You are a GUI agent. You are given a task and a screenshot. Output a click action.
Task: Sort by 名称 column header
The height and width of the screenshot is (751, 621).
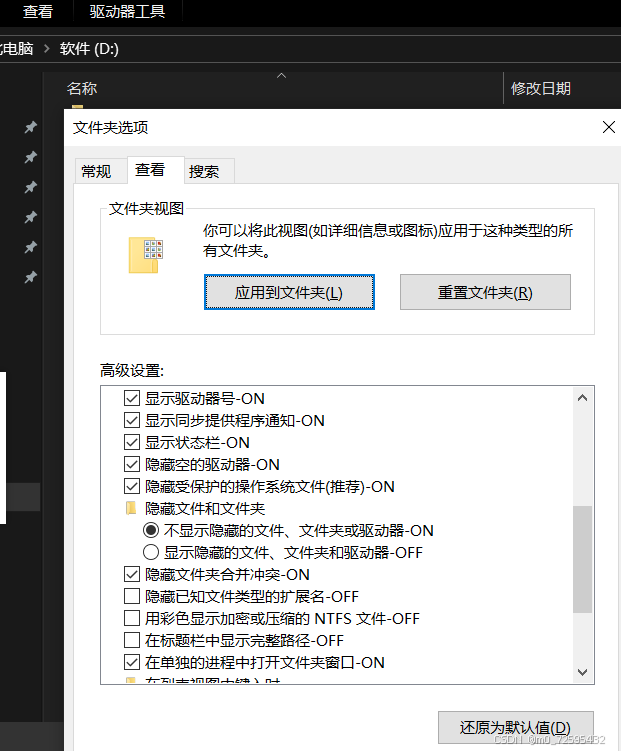coord(82,89)
